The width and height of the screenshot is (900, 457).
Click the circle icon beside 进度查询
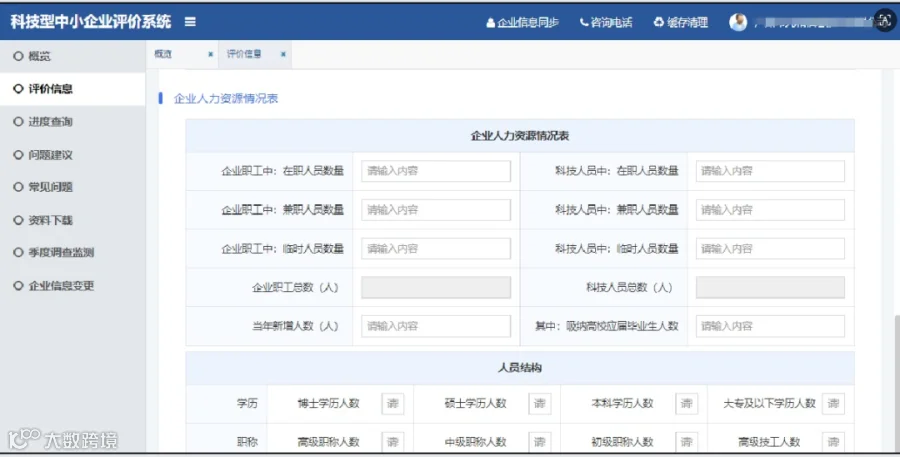pos(18,122)
